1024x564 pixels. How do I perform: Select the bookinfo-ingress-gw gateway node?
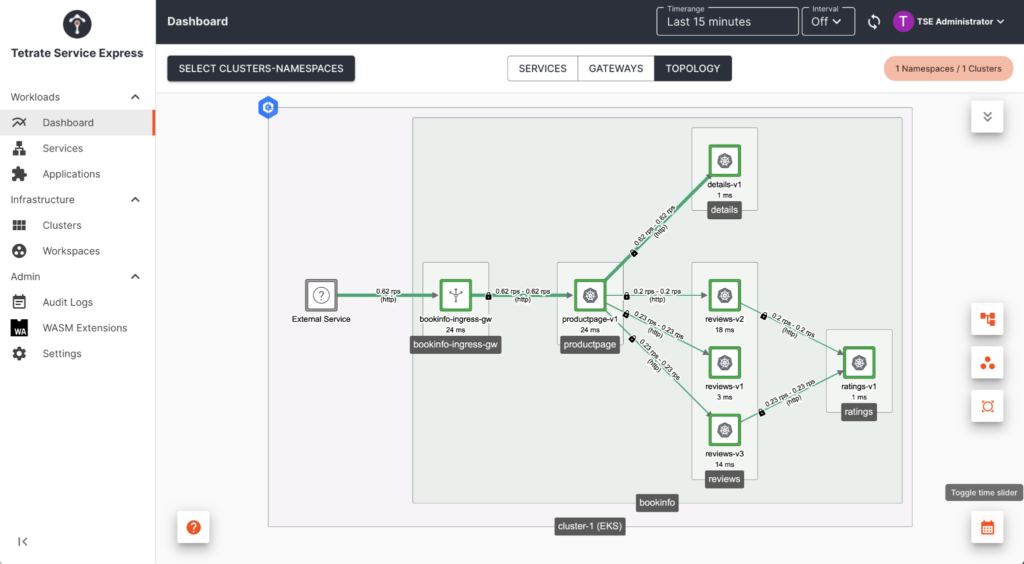point(455,295)
